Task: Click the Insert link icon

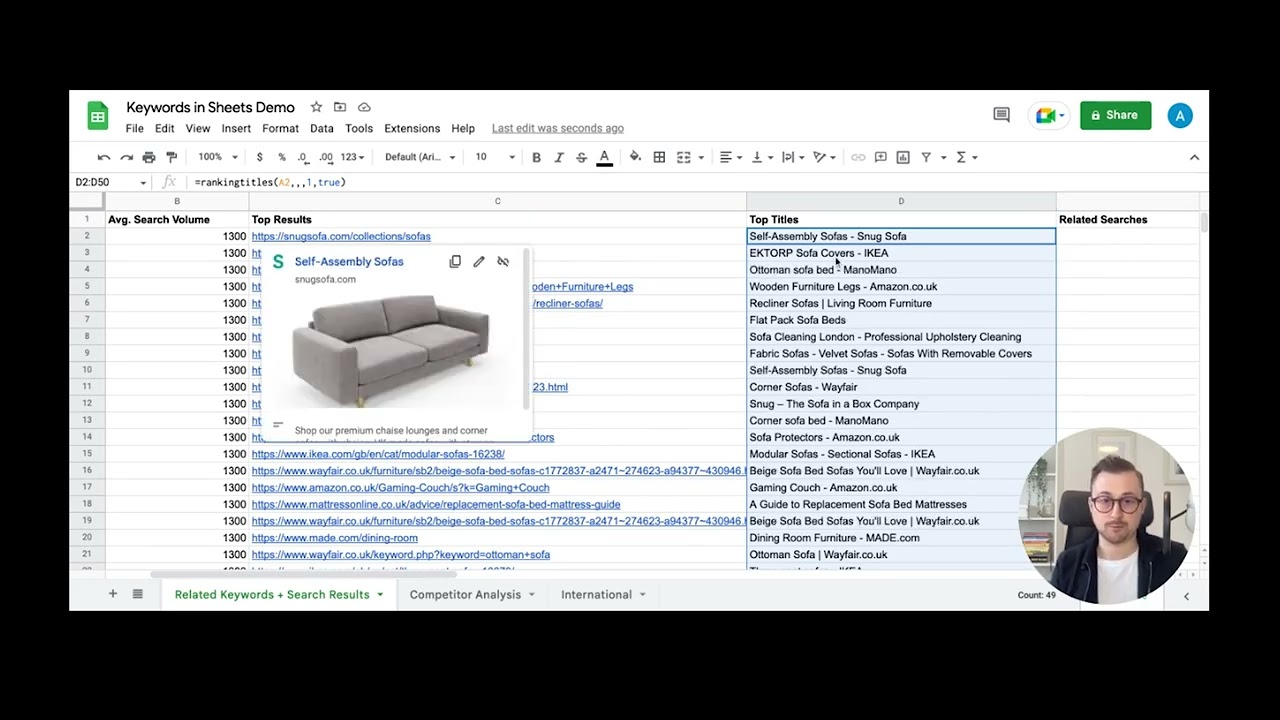Action: pos(858,157)
